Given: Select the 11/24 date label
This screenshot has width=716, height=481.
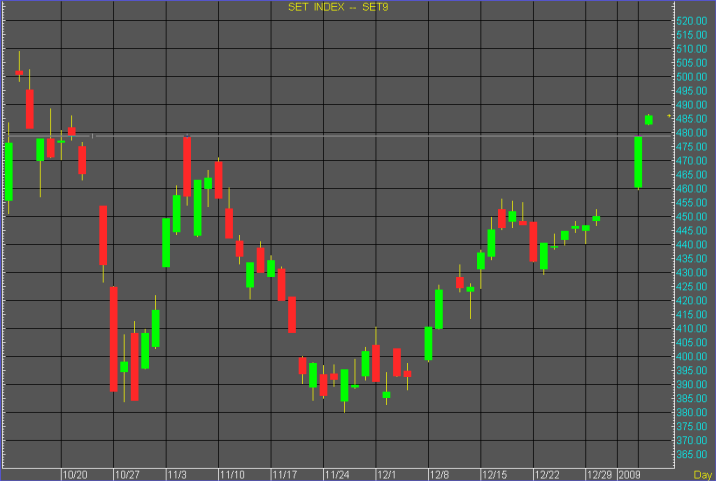Looking at the screenshot, I should [337, 475].
